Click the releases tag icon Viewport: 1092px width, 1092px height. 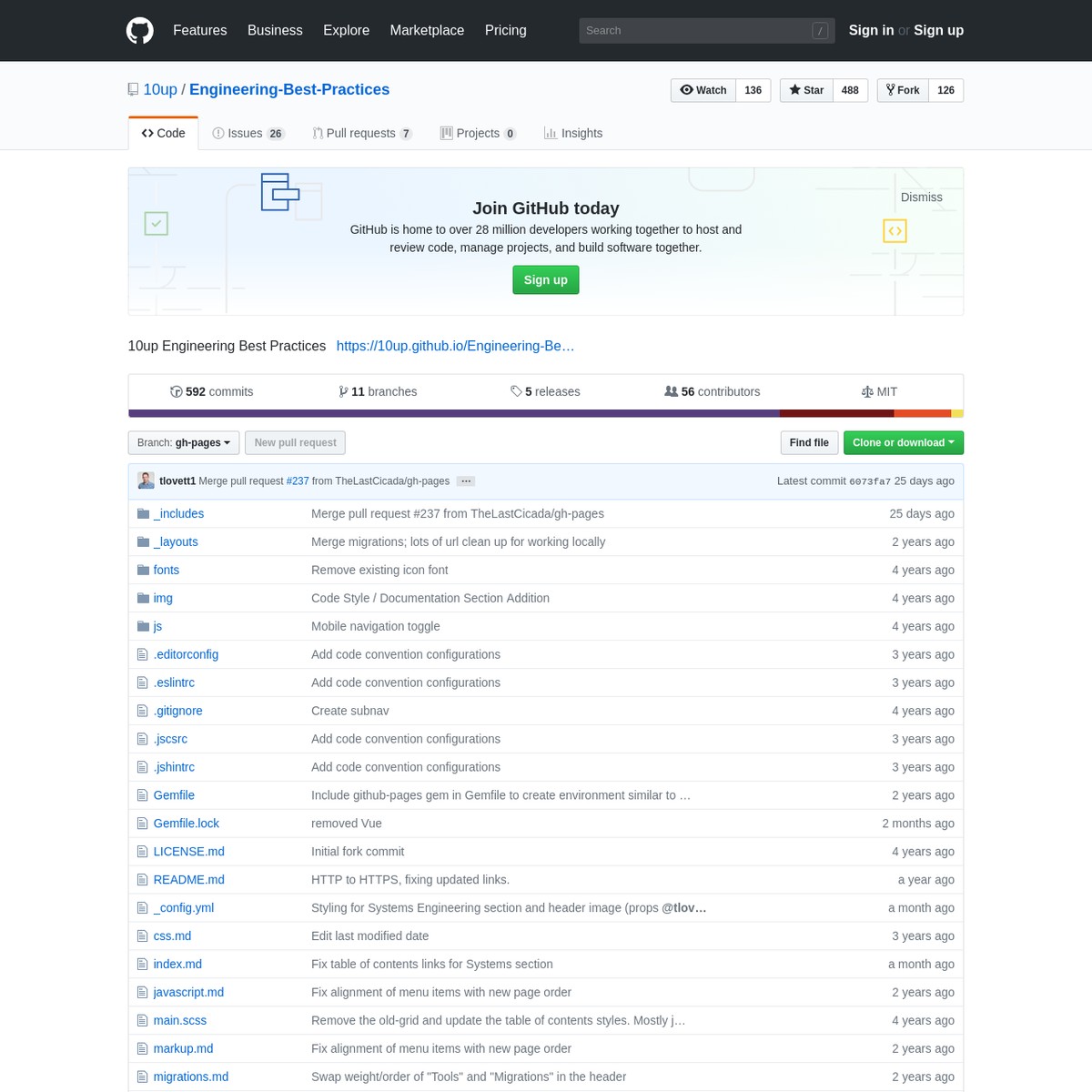[516, 391]
